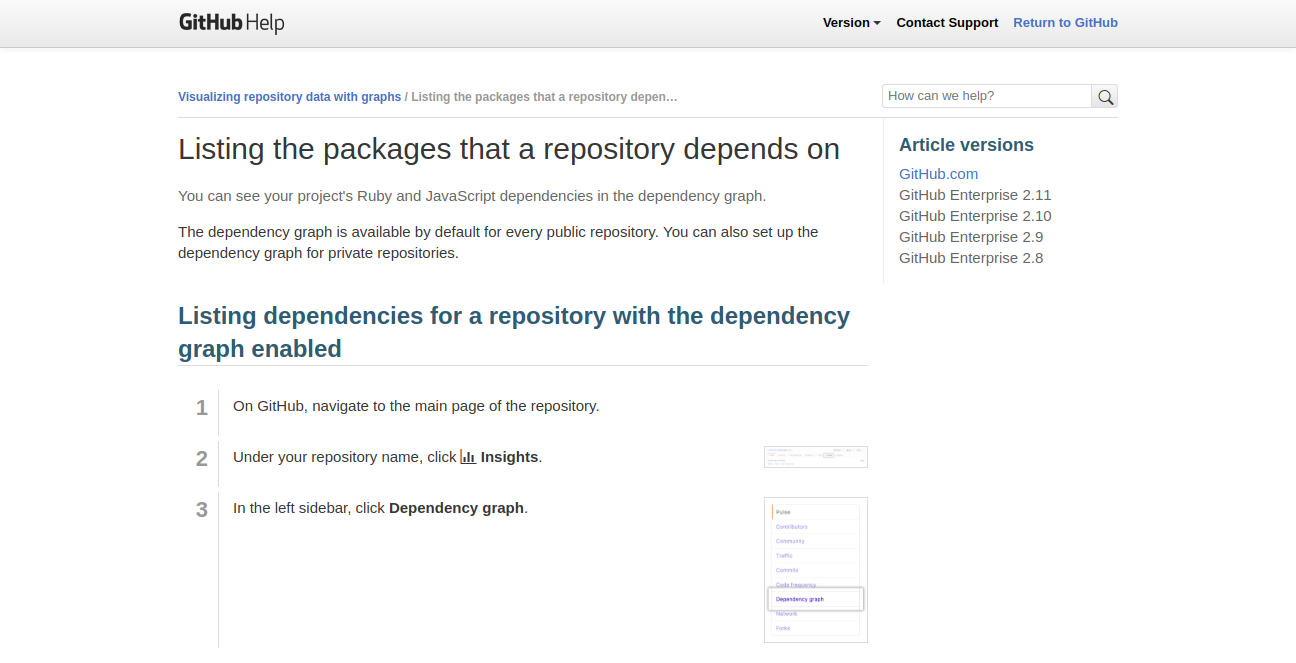Screen dimensions: 1296x663
Task: Click the breadcrumb text 'Listing the packages that a repository depen…'
Action: [x=544, y=97]
